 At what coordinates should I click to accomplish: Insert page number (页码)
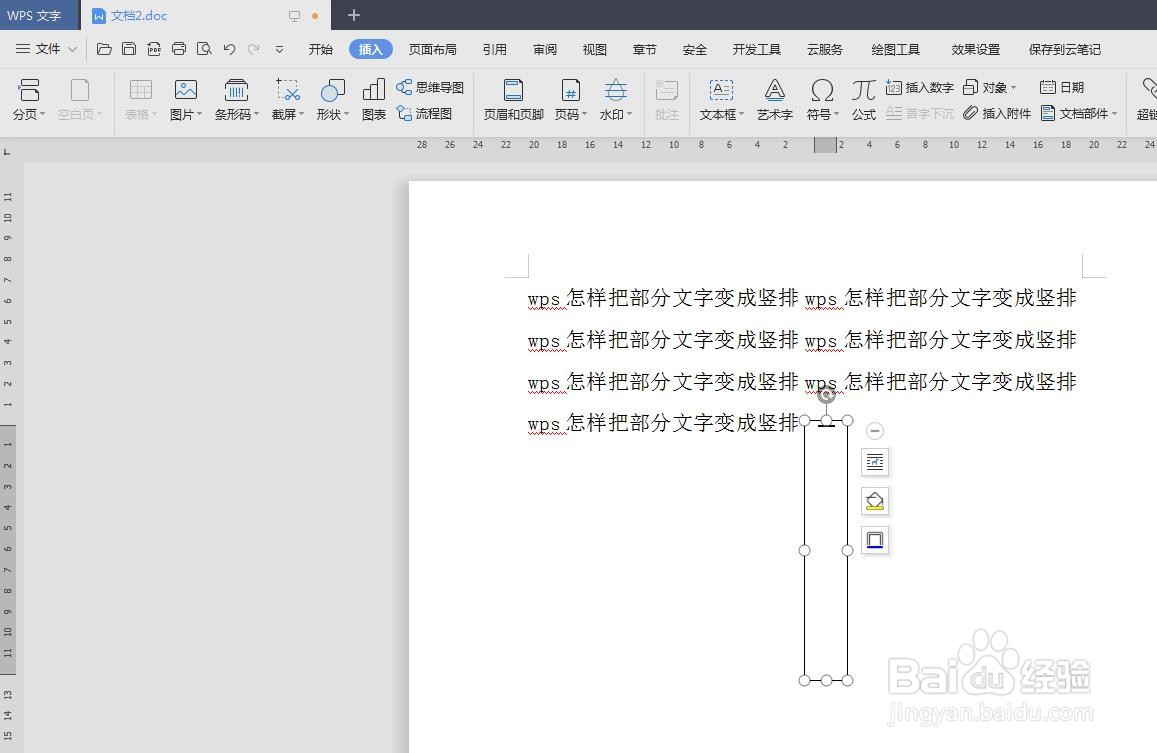click(x=570, y=100)
